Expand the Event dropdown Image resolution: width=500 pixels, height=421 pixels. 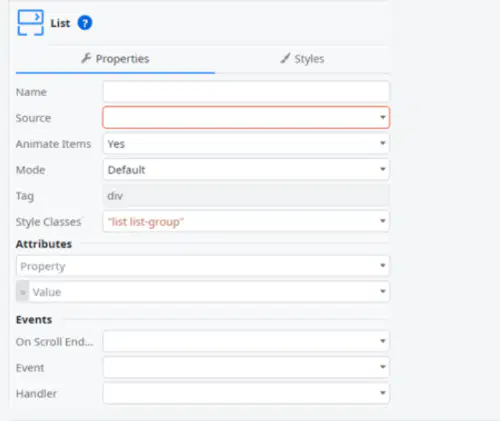(x=246, y=367)
